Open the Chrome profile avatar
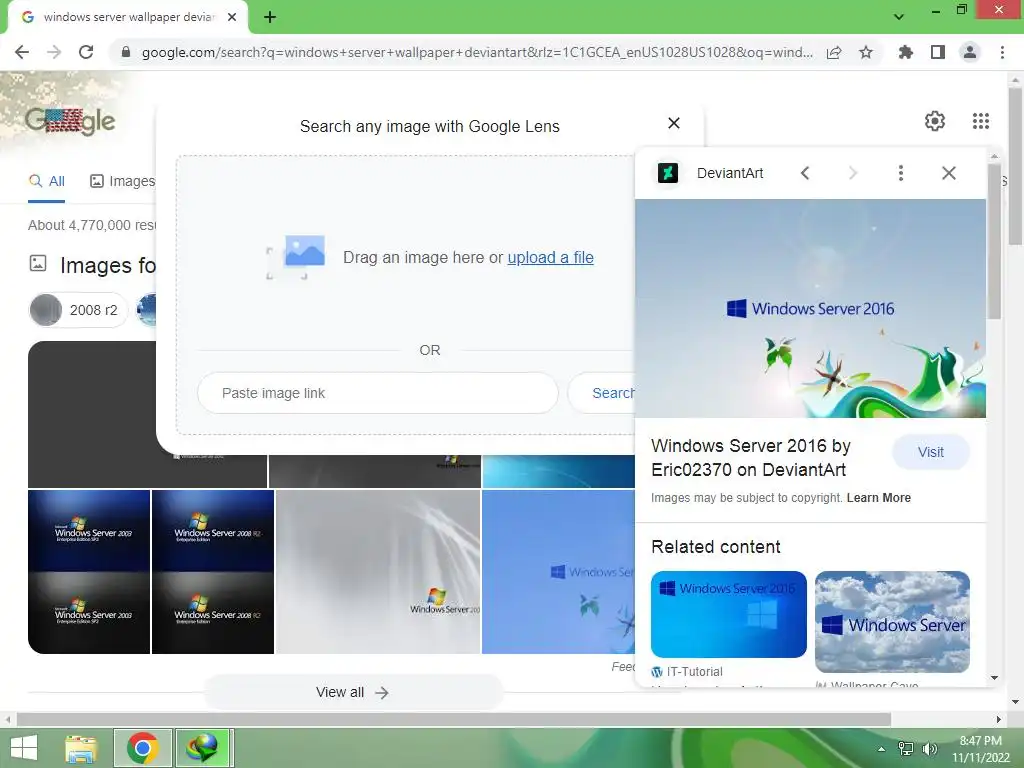Screen dimensions: 1024x768 coord(970,52)
